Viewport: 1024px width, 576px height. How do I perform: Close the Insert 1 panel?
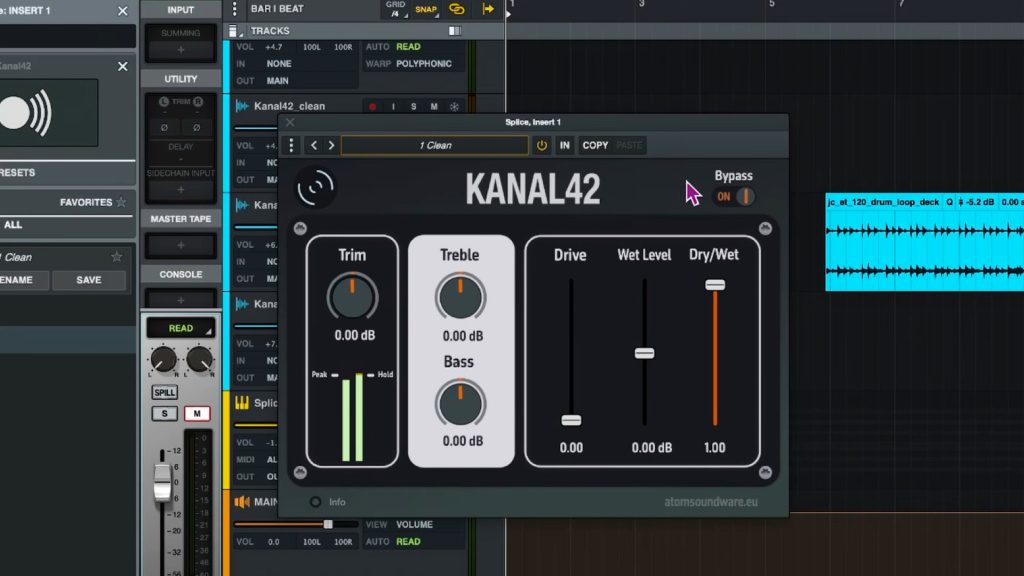click(122, 10)
